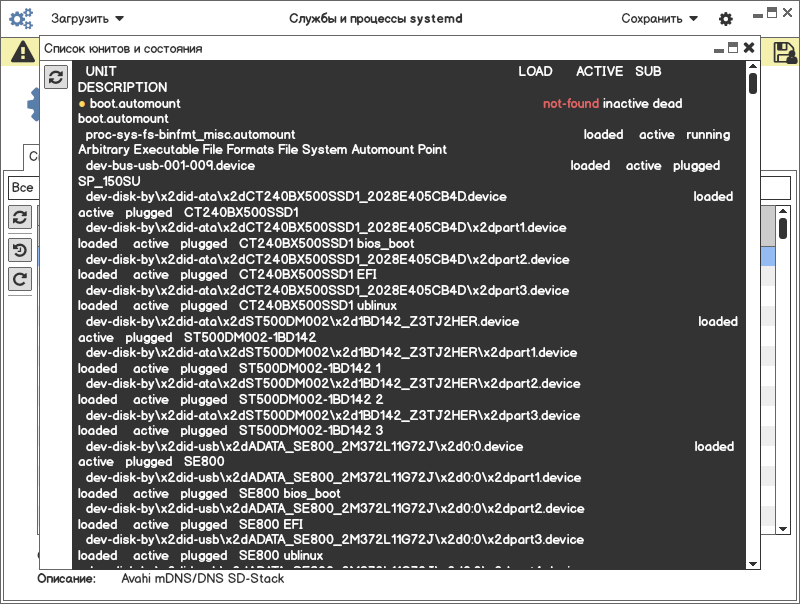Click the warning triangle icon

(x=21, y=53)
